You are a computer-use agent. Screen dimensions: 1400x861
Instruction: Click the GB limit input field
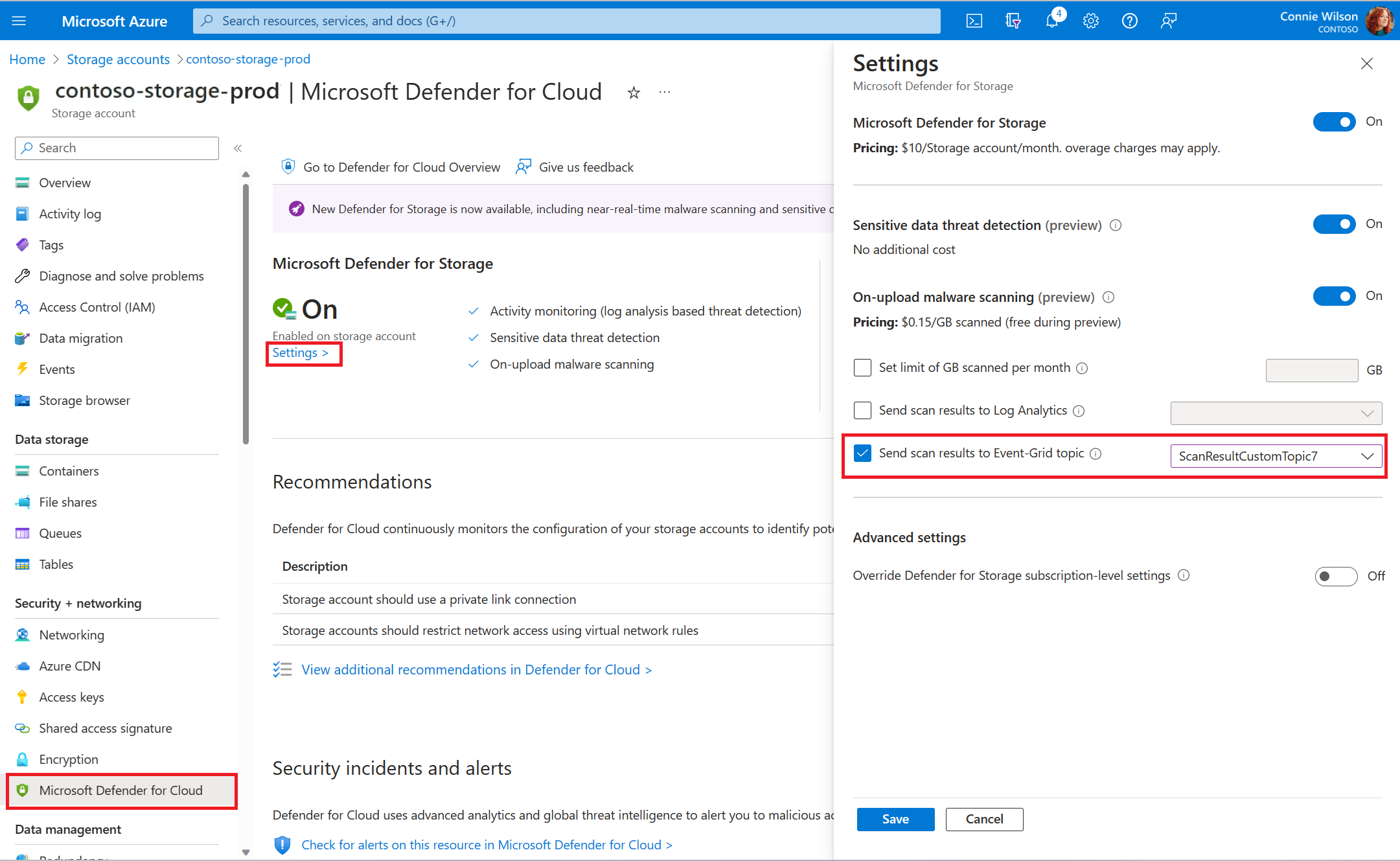click(x=1312, y=371)
